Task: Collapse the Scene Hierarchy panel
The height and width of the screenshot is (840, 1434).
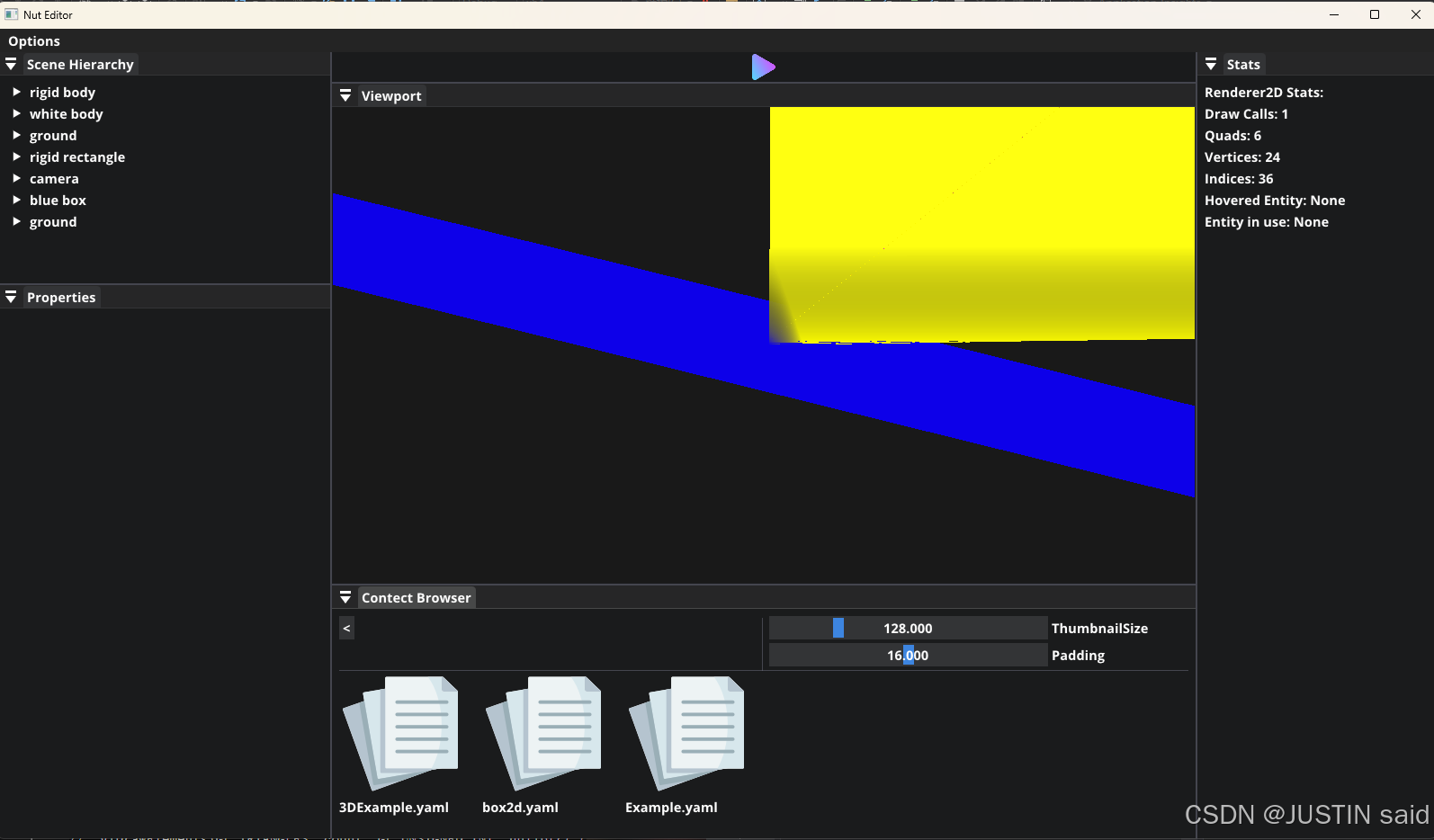Action: pyautogui.click(x=11, y=65)
